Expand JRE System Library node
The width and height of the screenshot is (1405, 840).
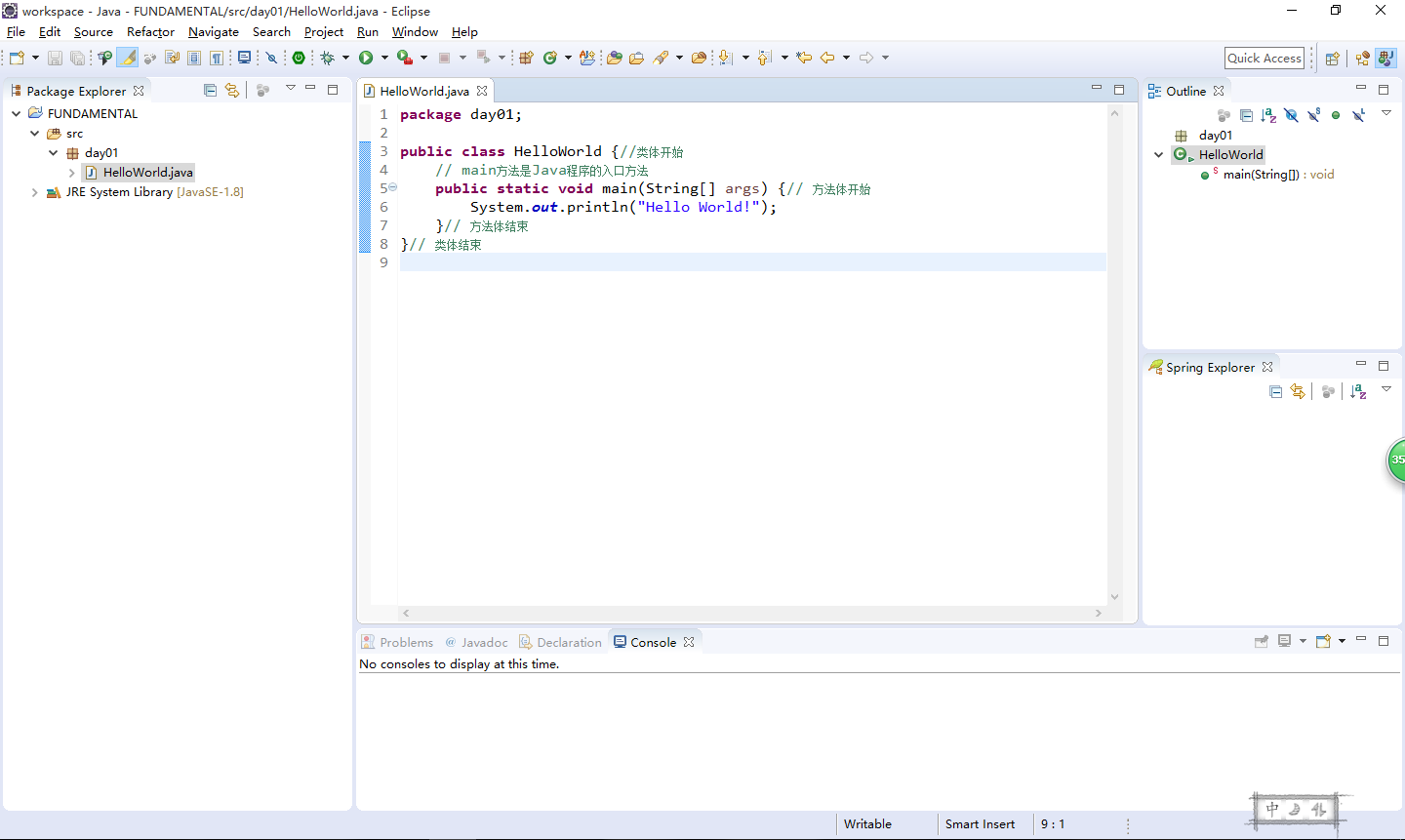pyautogui.click(x=35, y=192)
